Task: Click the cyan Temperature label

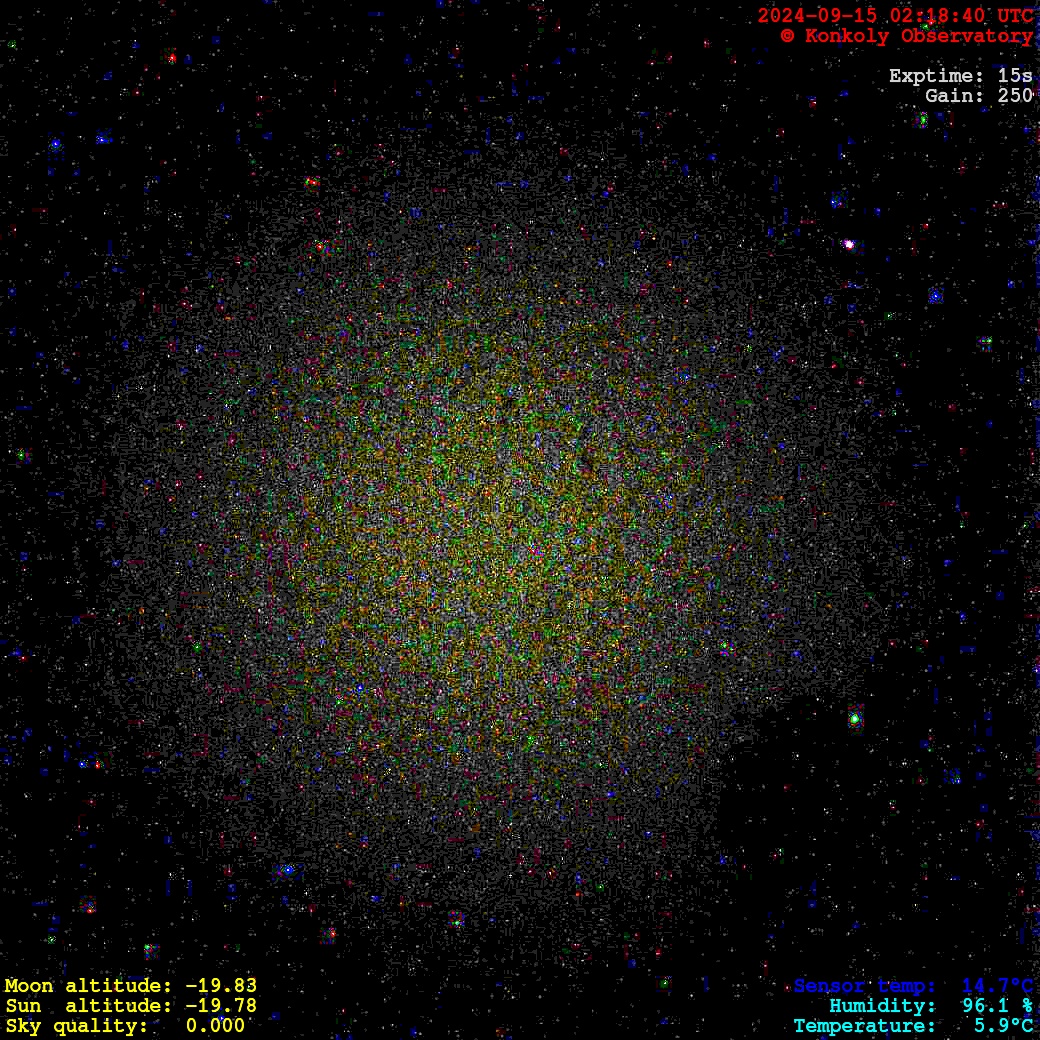Action: tap(865, 1026)
